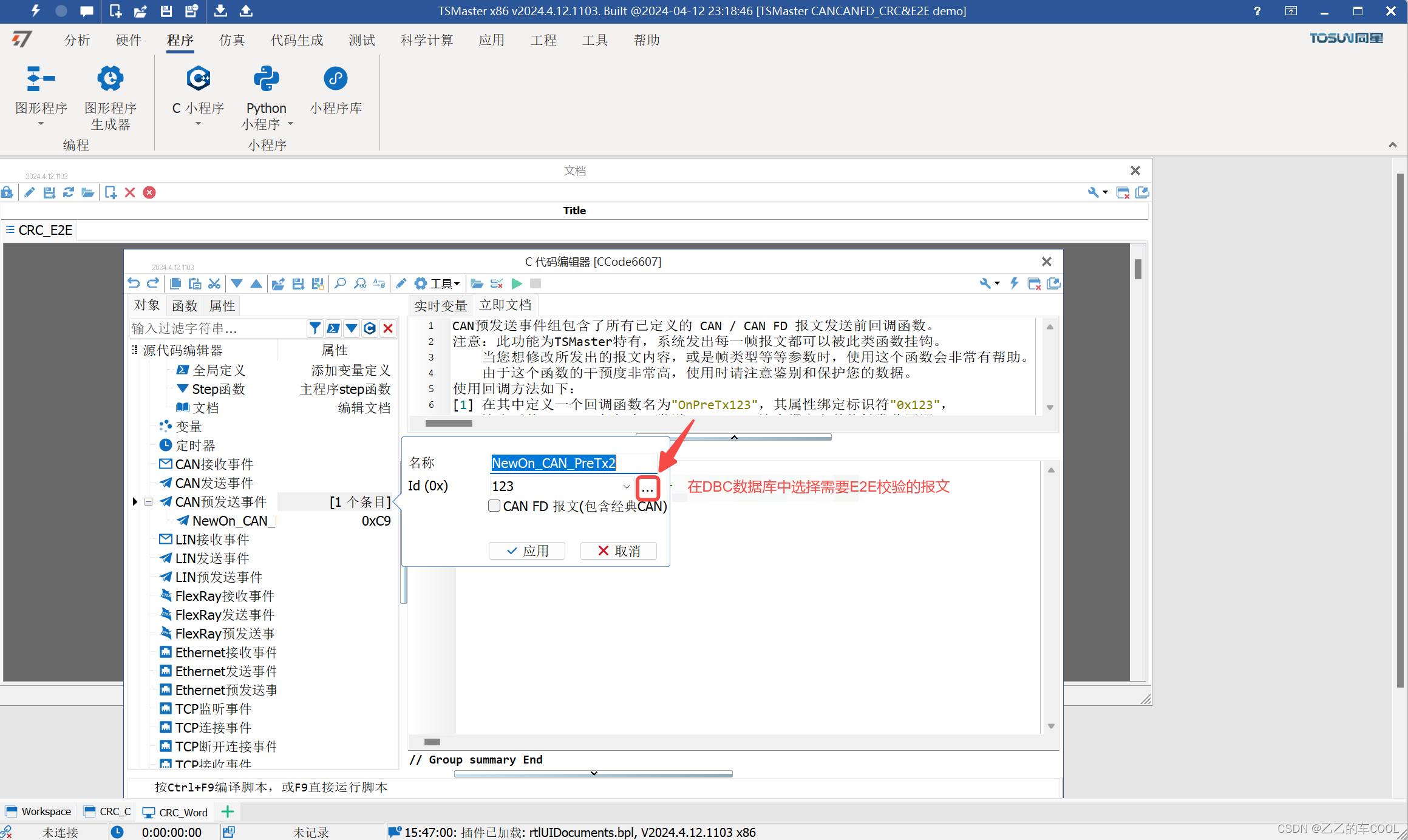Switch to the Workspace bottom tab
The image size is (1408, 840).
[38, 811]
